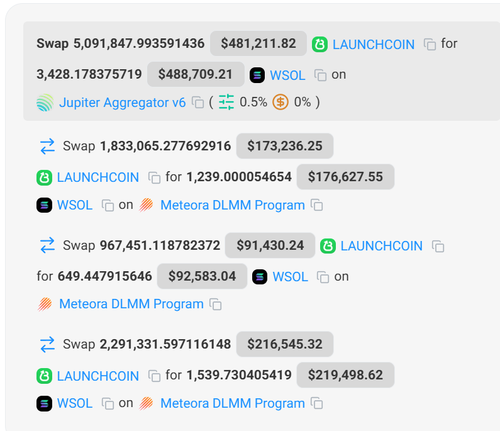
Task: Copy Meteora DLMM Program address in the last swap
Action: 317,403
